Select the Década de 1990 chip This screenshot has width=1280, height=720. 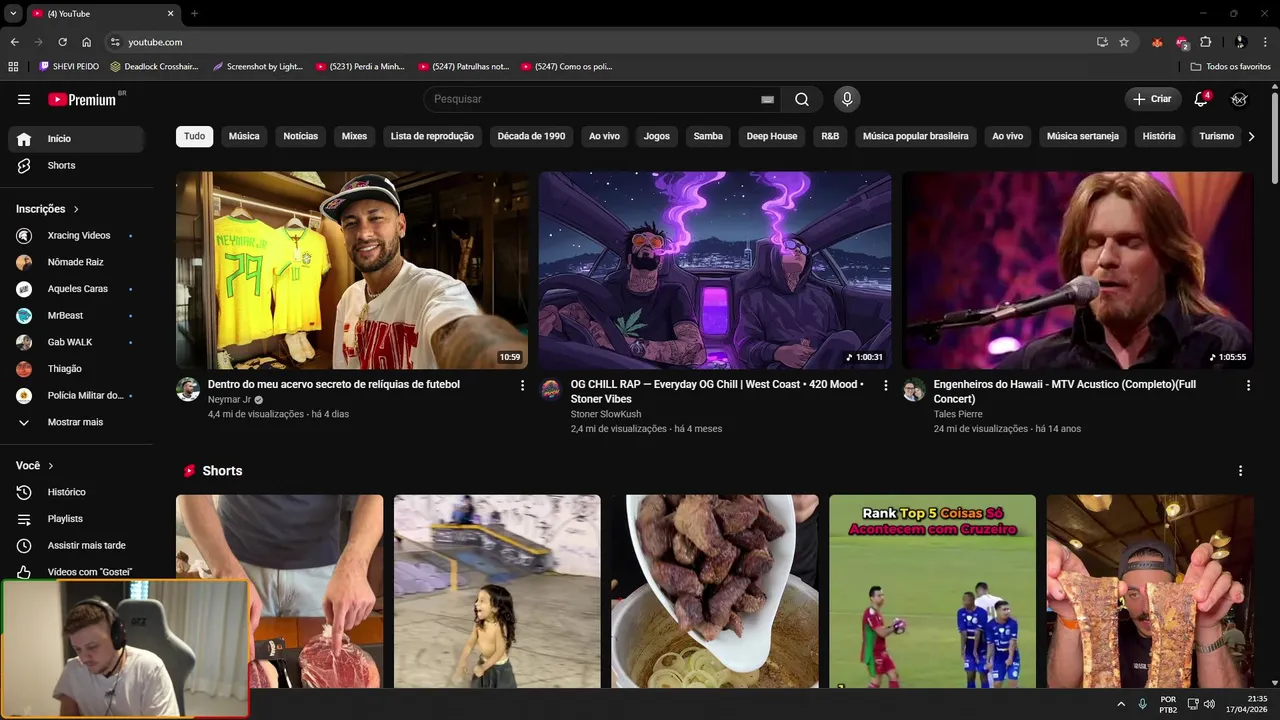click(x=531, y=136)
